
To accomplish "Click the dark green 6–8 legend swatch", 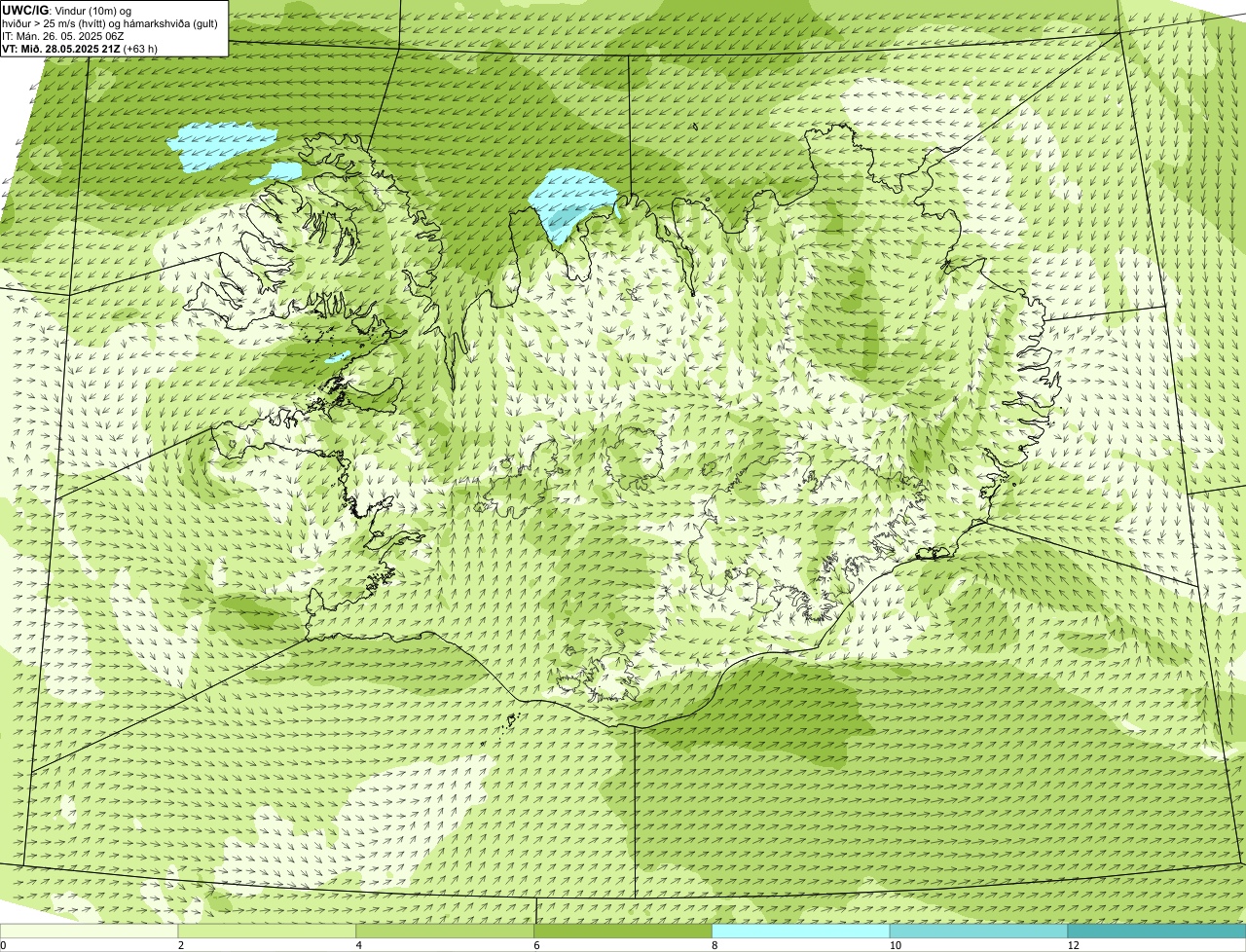I will tap(623, 932).
